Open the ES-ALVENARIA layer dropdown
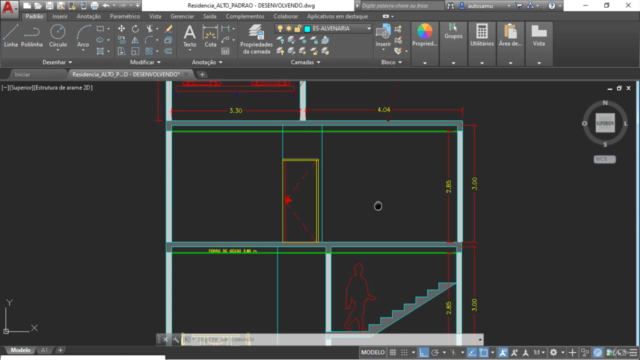 pyautogui.click(x=369, y=29)
